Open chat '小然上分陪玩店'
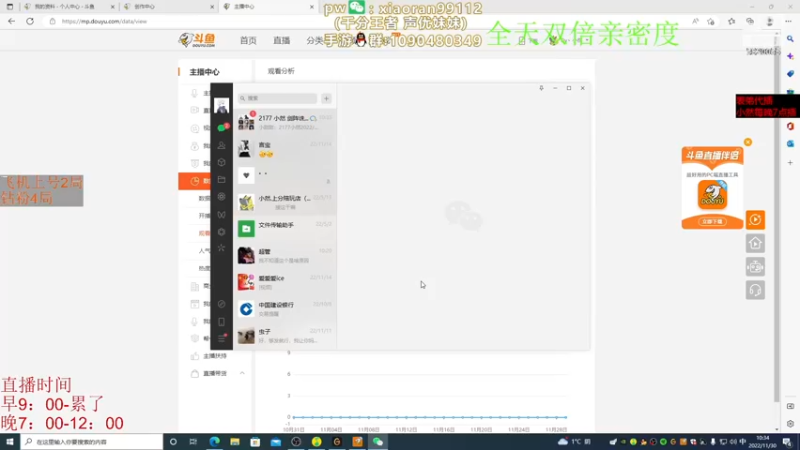This screenshot has height=450, width=800. [285, 202]
